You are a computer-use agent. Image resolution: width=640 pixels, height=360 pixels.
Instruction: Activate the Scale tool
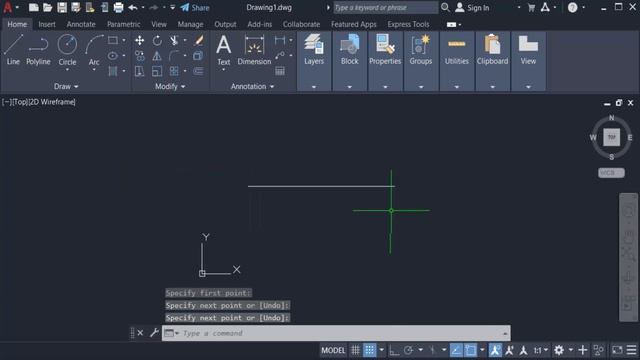pos(157,71)
